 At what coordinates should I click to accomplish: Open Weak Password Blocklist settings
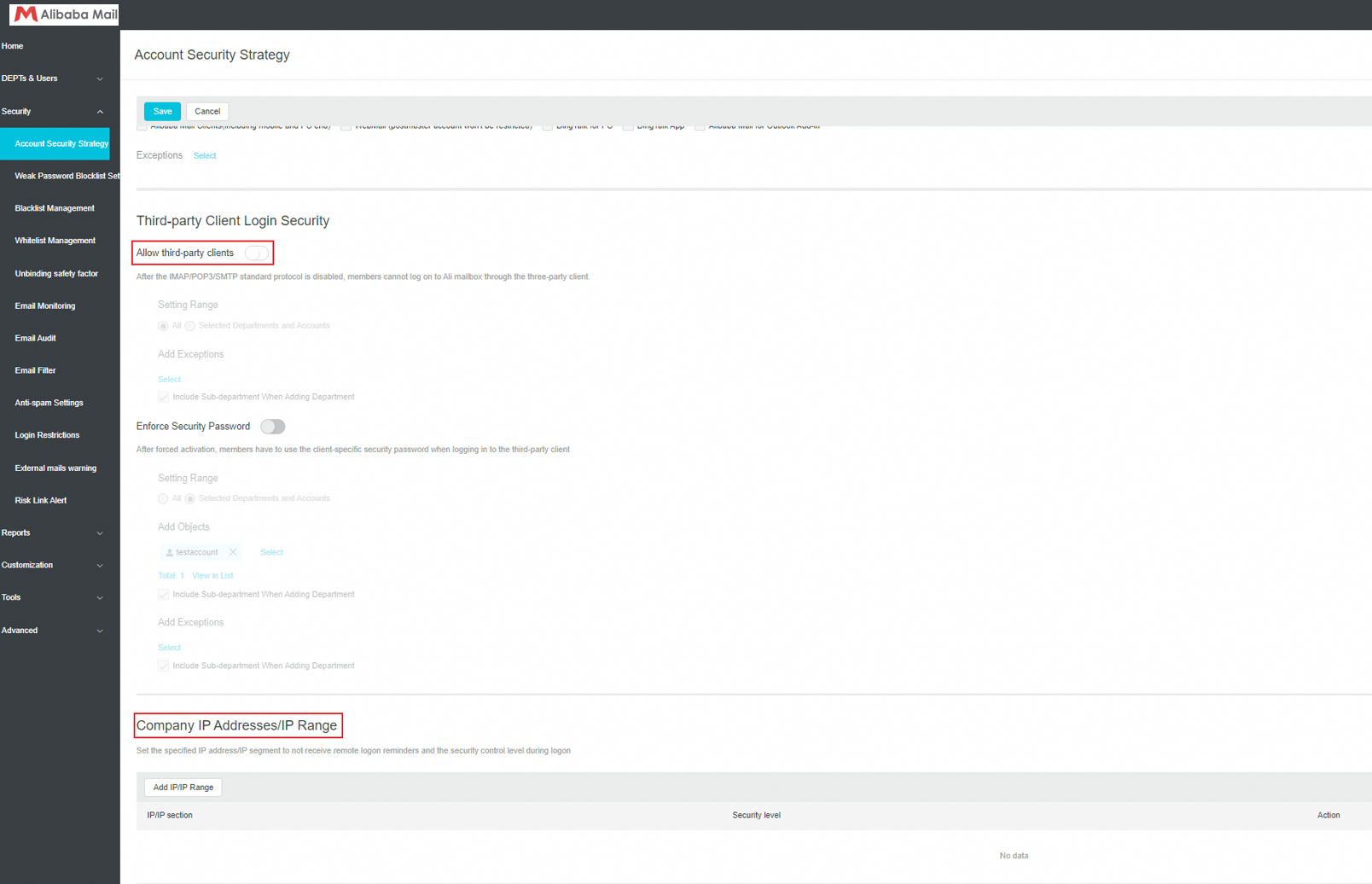[67, 176]
